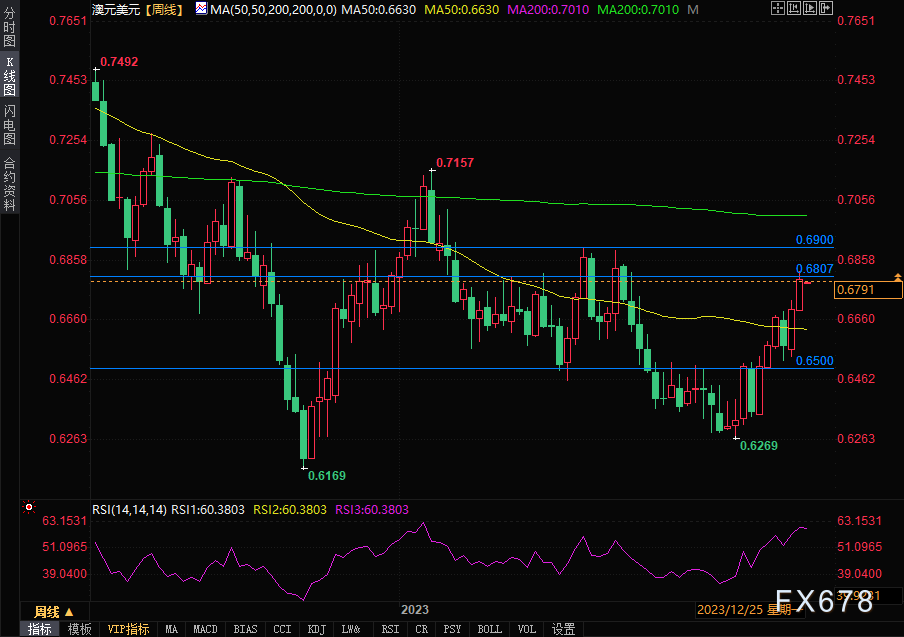Click the red sun marker beside RSI panel

tap(28, 509)
